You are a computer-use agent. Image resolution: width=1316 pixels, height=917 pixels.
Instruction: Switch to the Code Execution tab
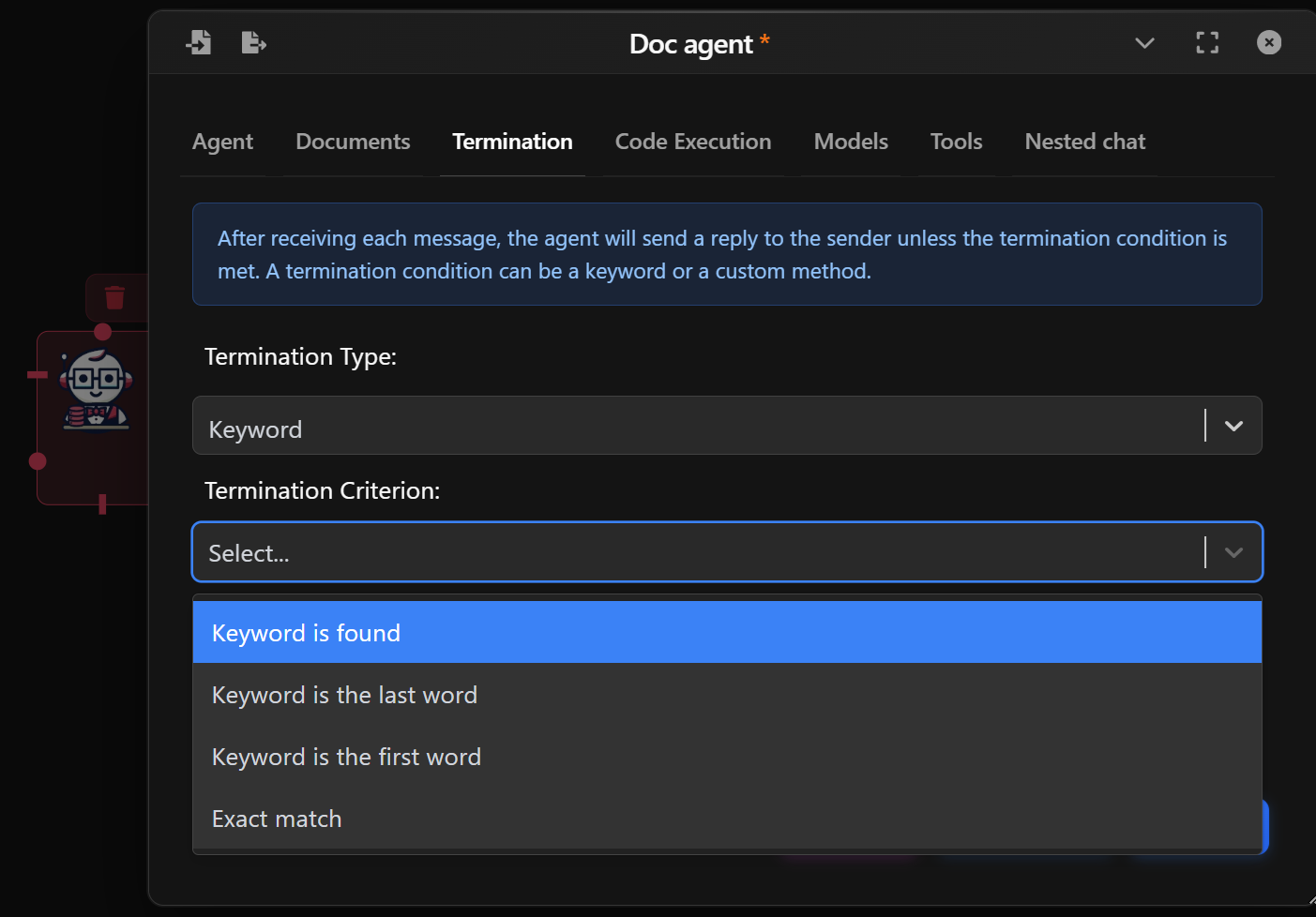pyautogui.click(x=692, y=142)
